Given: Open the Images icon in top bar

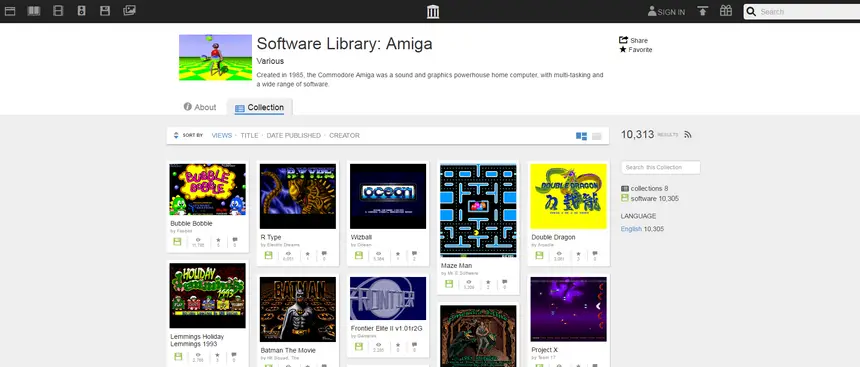Looking at the screenshot, I should click(129, 10).
